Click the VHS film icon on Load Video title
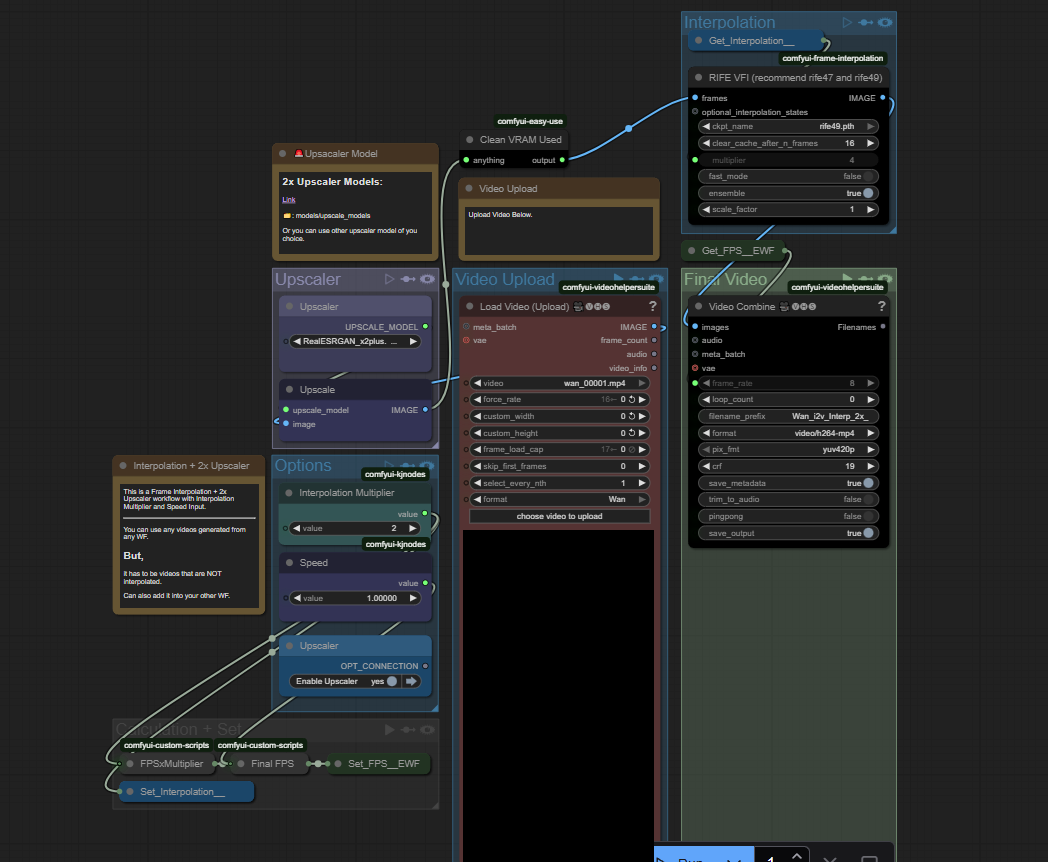Viewport: 1048px width, 862px height. [x=578, y=307]
